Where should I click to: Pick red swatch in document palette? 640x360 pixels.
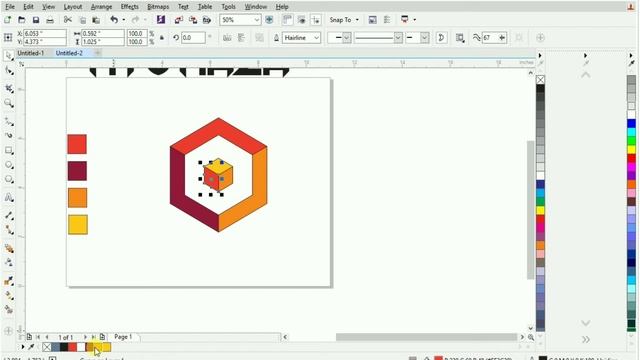73,347
